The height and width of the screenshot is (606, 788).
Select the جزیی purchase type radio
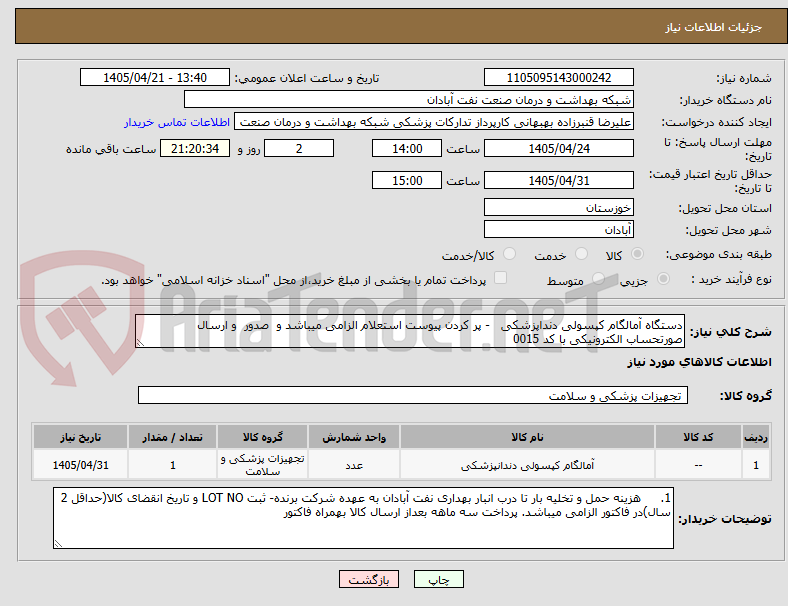click(x=663, y=279)
